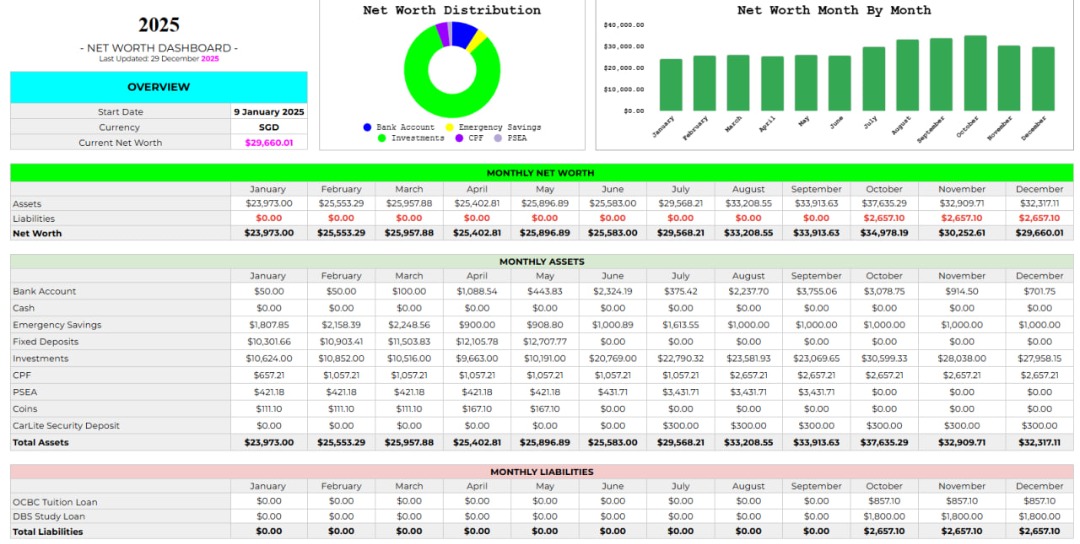Select the OCBC Tuition Loan row label

(x=55, y=502)
